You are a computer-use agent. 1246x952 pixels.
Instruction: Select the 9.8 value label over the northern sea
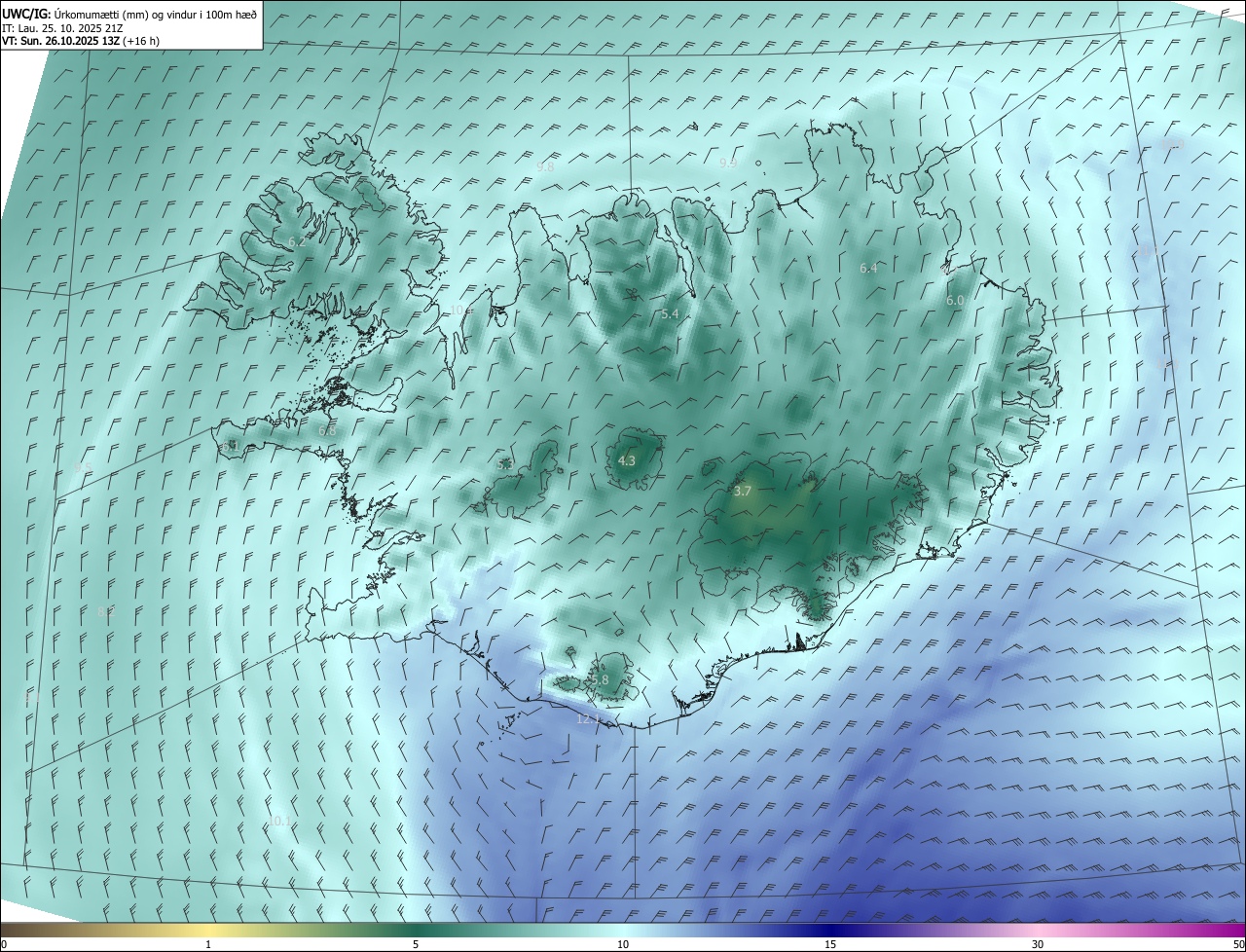tap(545, 167)
